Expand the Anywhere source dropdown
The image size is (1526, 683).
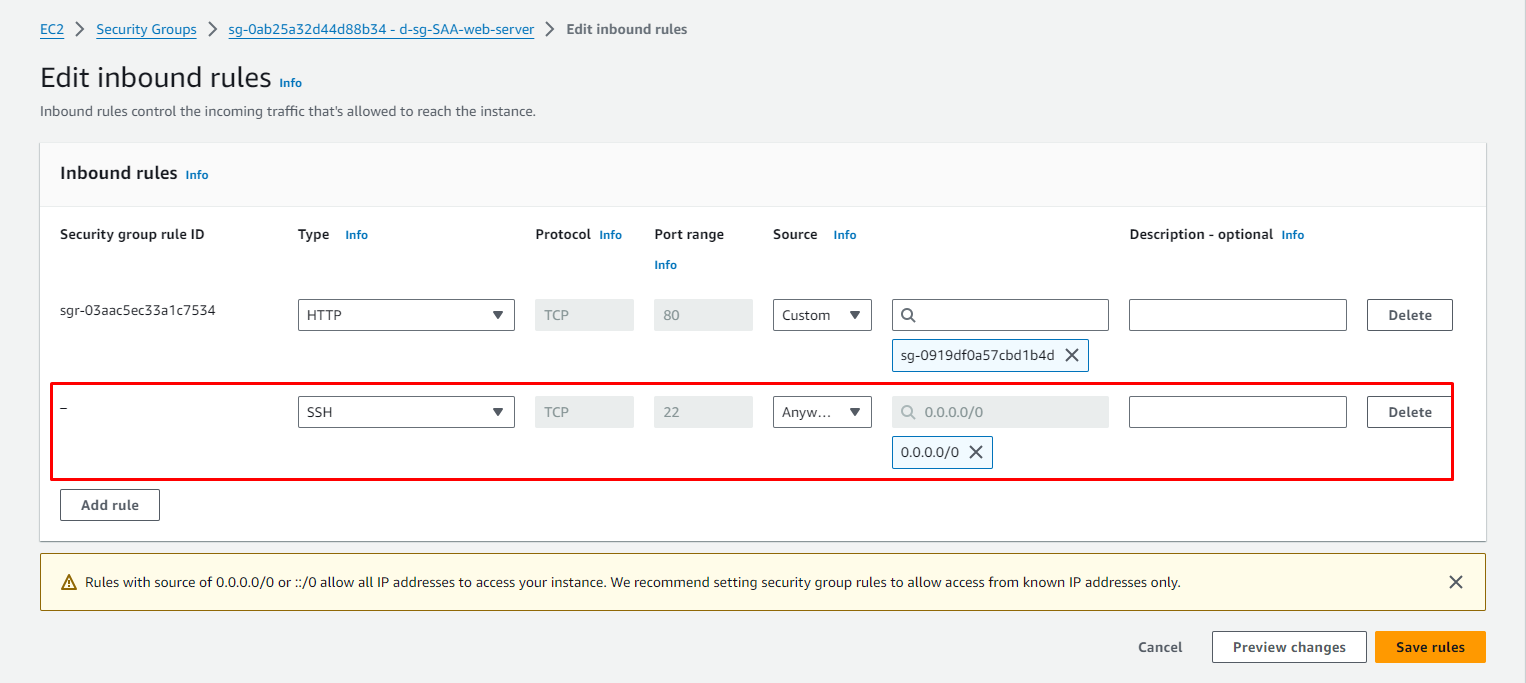coord(821,412)
